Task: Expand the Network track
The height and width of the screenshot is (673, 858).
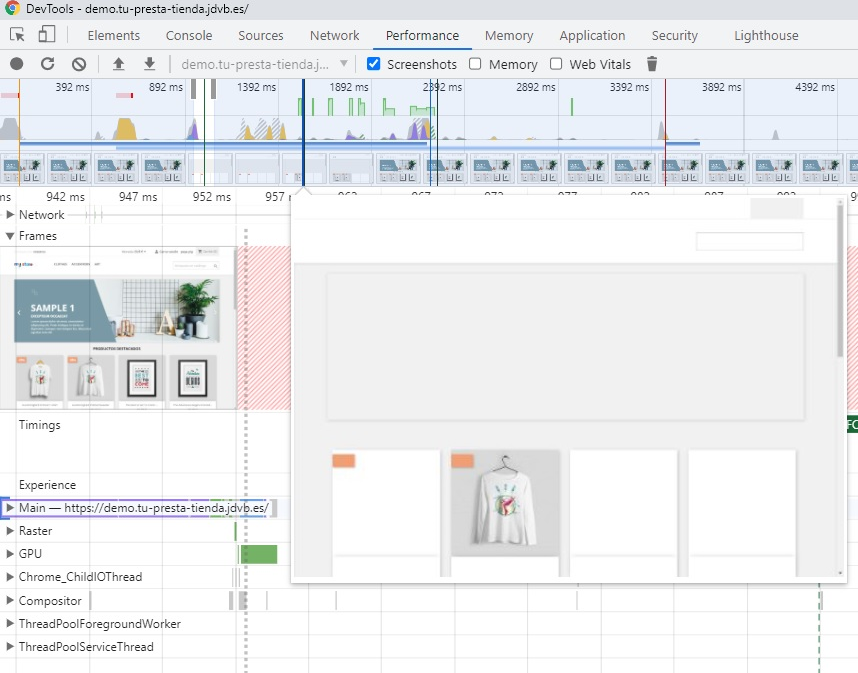Action: tap(10, 214)
